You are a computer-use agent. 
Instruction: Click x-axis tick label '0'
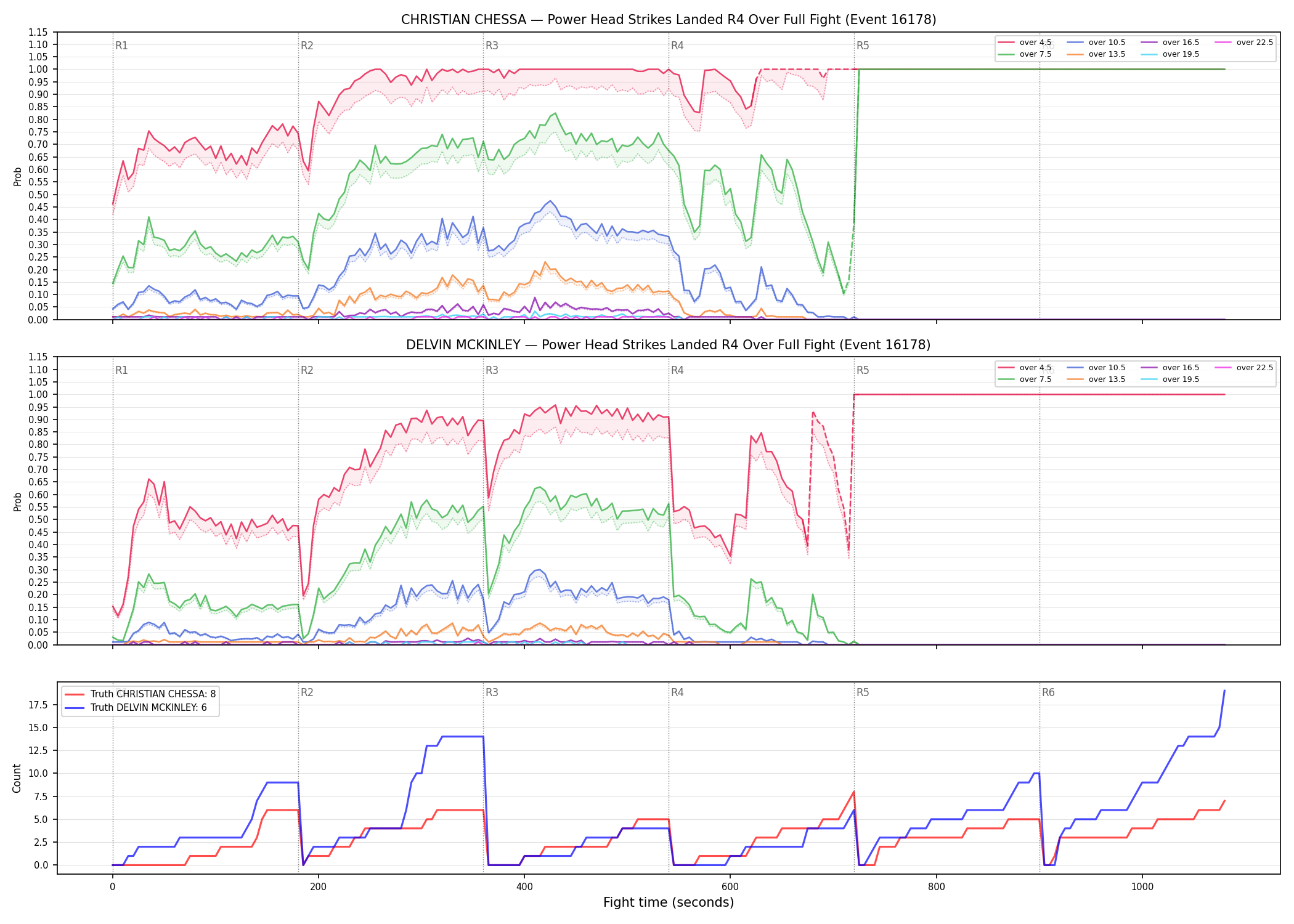click(113, 887)
